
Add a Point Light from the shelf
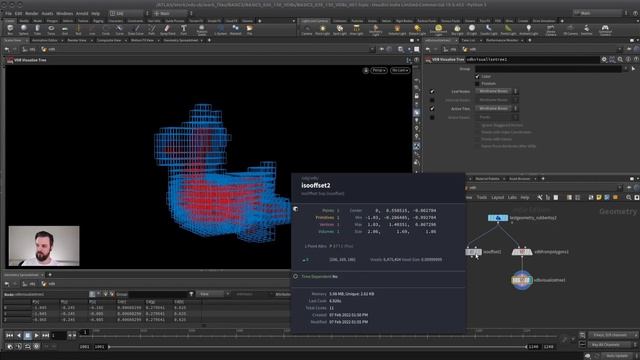pyautogui.click(x=322, y=29)
